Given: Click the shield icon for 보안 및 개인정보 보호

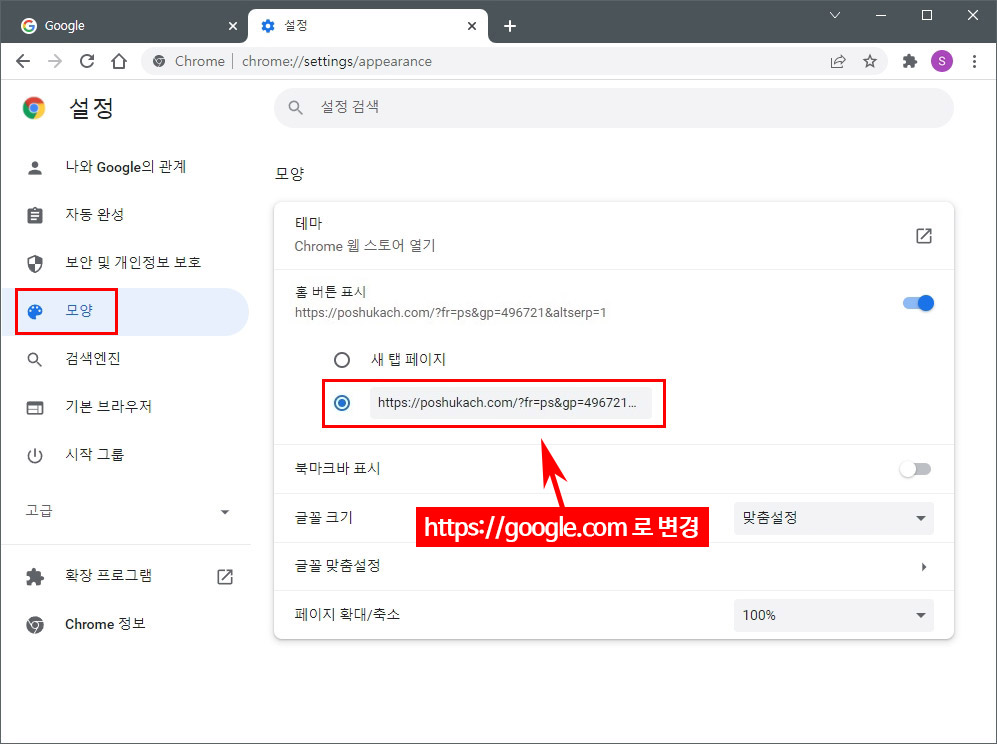Looking at the screenshot, I should click(35, 263).
